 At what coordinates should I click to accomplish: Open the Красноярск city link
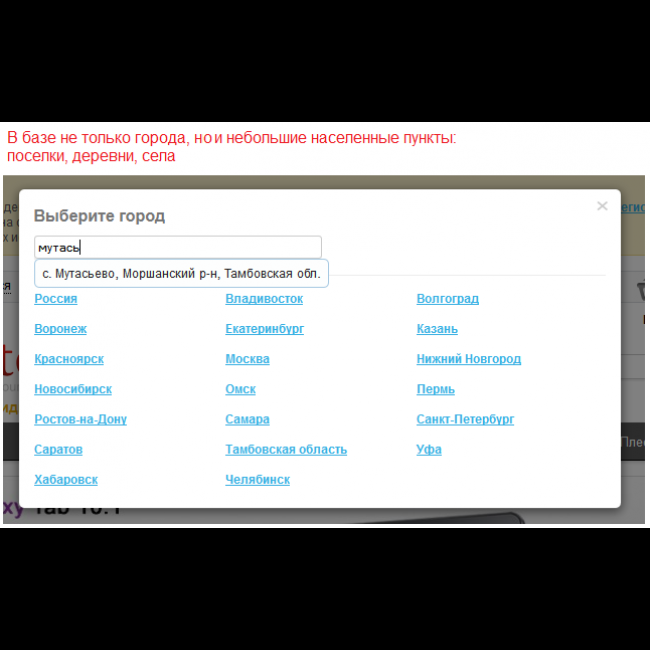(x=69, y=359)
